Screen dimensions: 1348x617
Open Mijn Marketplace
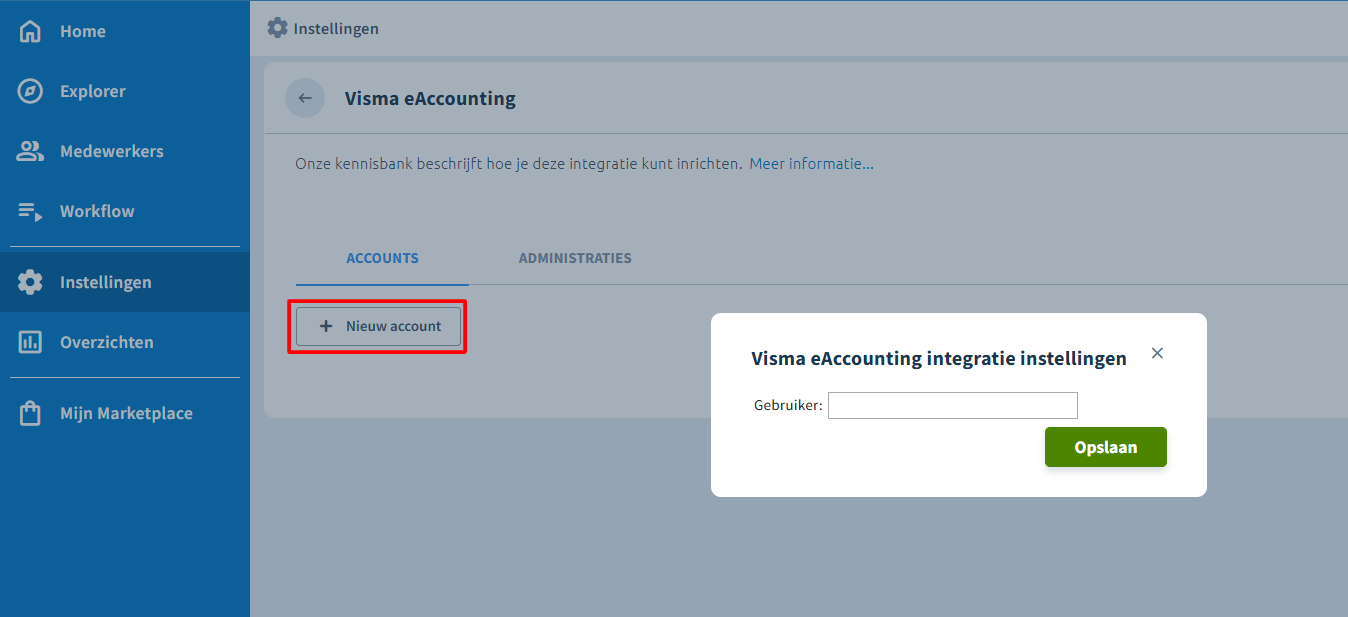(125, 413)
